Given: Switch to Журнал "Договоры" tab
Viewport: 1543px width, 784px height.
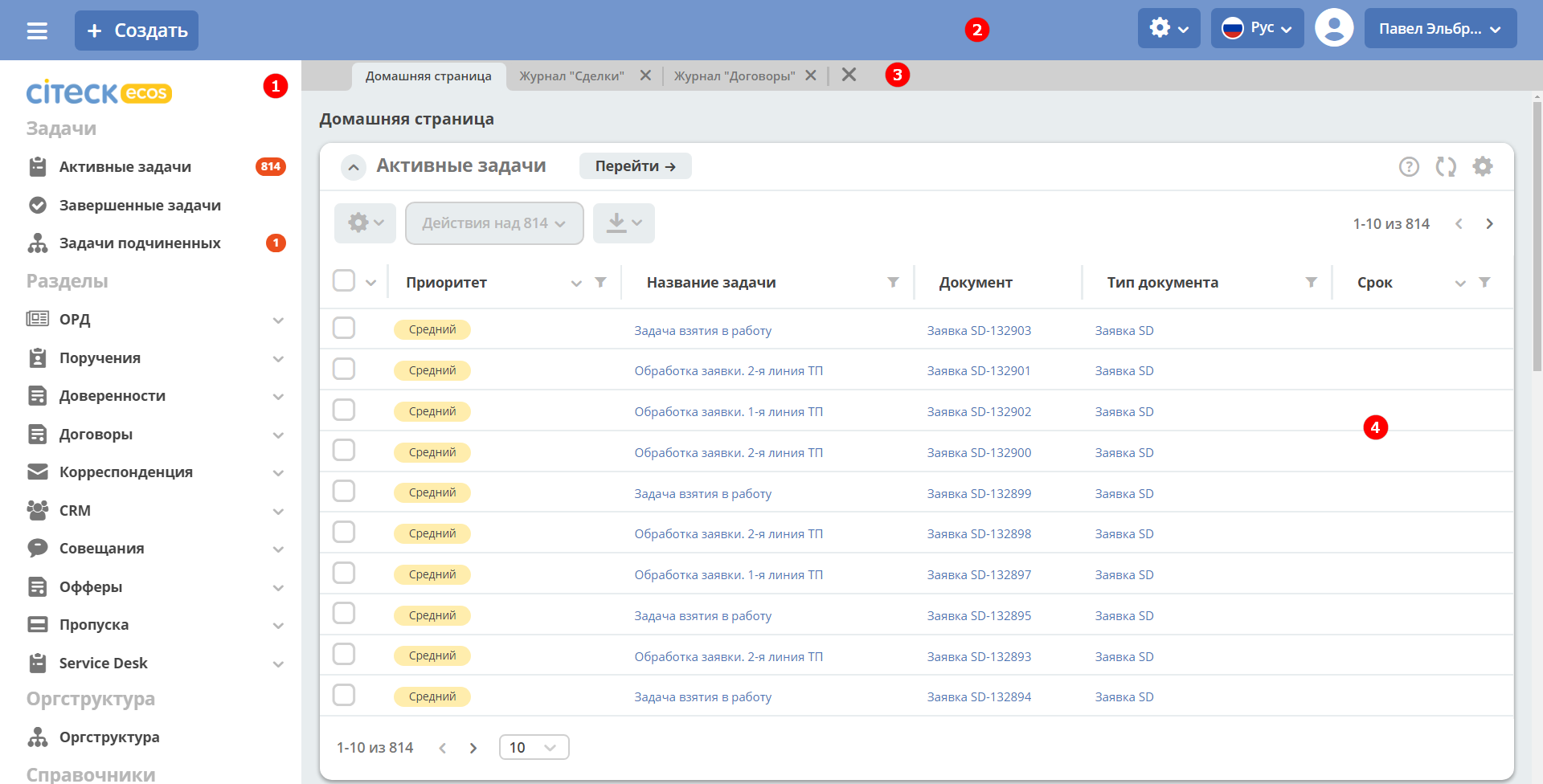Looking at the screenshot, I should (735, 76).
